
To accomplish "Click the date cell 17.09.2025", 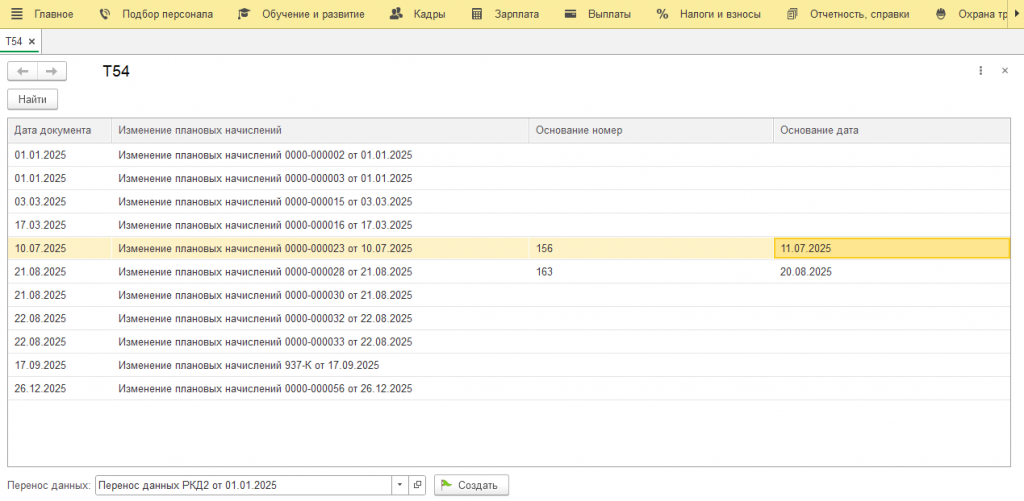I will tap(59, 365).
